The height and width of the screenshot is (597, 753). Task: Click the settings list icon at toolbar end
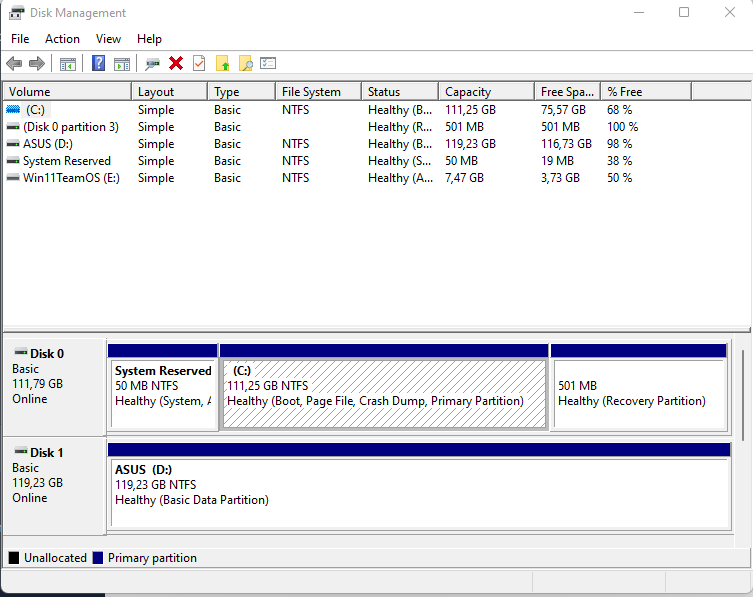point(268,64)
